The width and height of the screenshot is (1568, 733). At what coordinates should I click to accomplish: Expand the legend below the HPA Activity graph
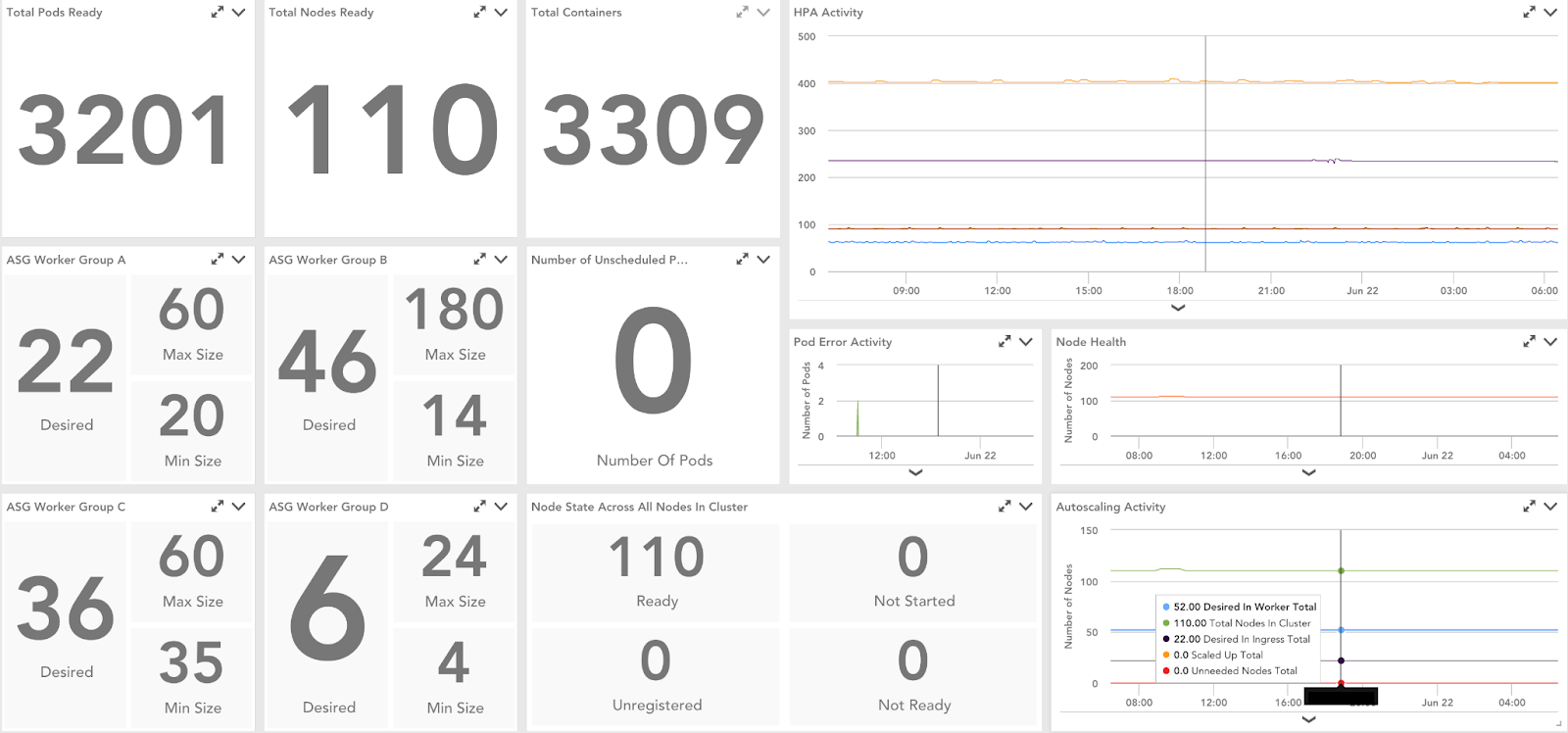pyautogui.click(x=1178, y=308)
